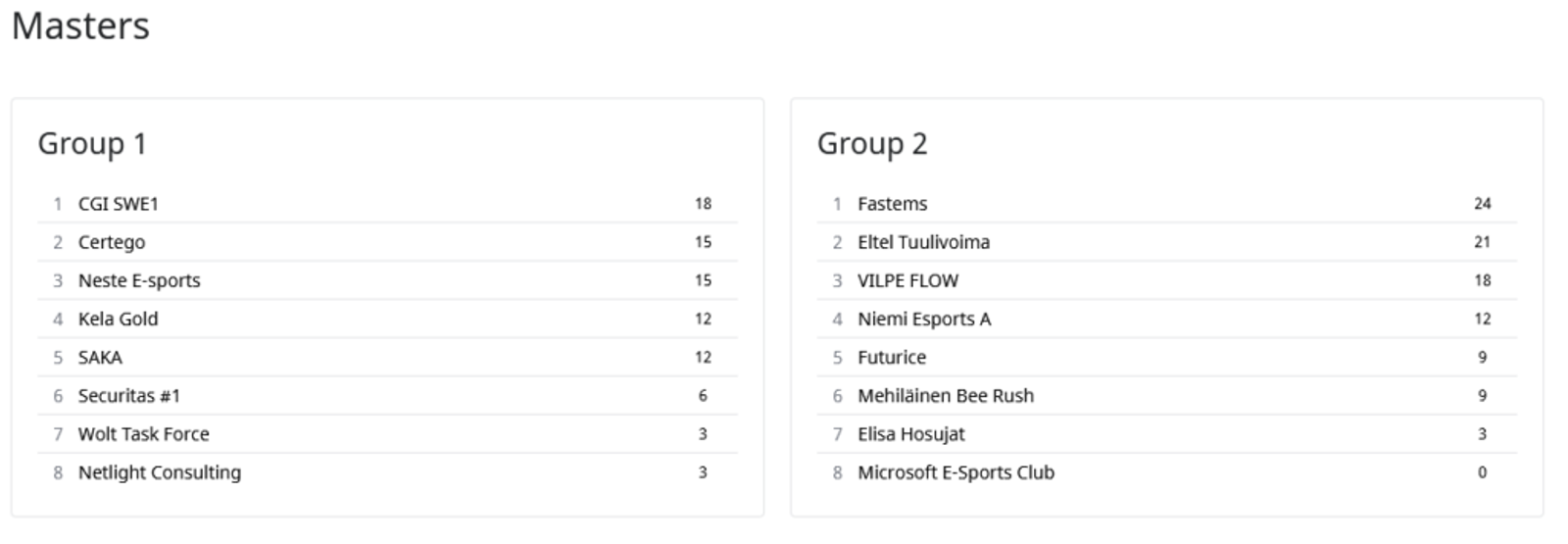Image resolution: width=1568 pixels, height=544 pixels.
Task: Click the Elisa Hosujat team row
Action: 910,434
